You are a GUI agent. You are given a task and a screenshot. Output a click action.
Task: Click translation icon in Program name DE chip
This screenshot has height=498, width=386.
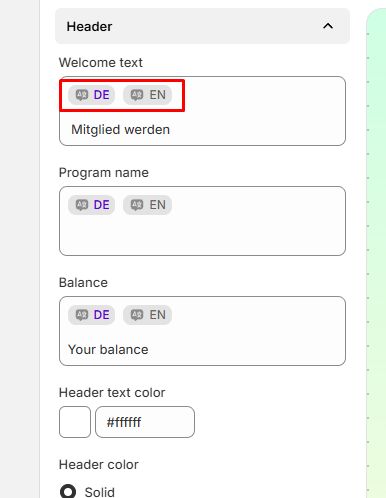(x=82, y=205)
